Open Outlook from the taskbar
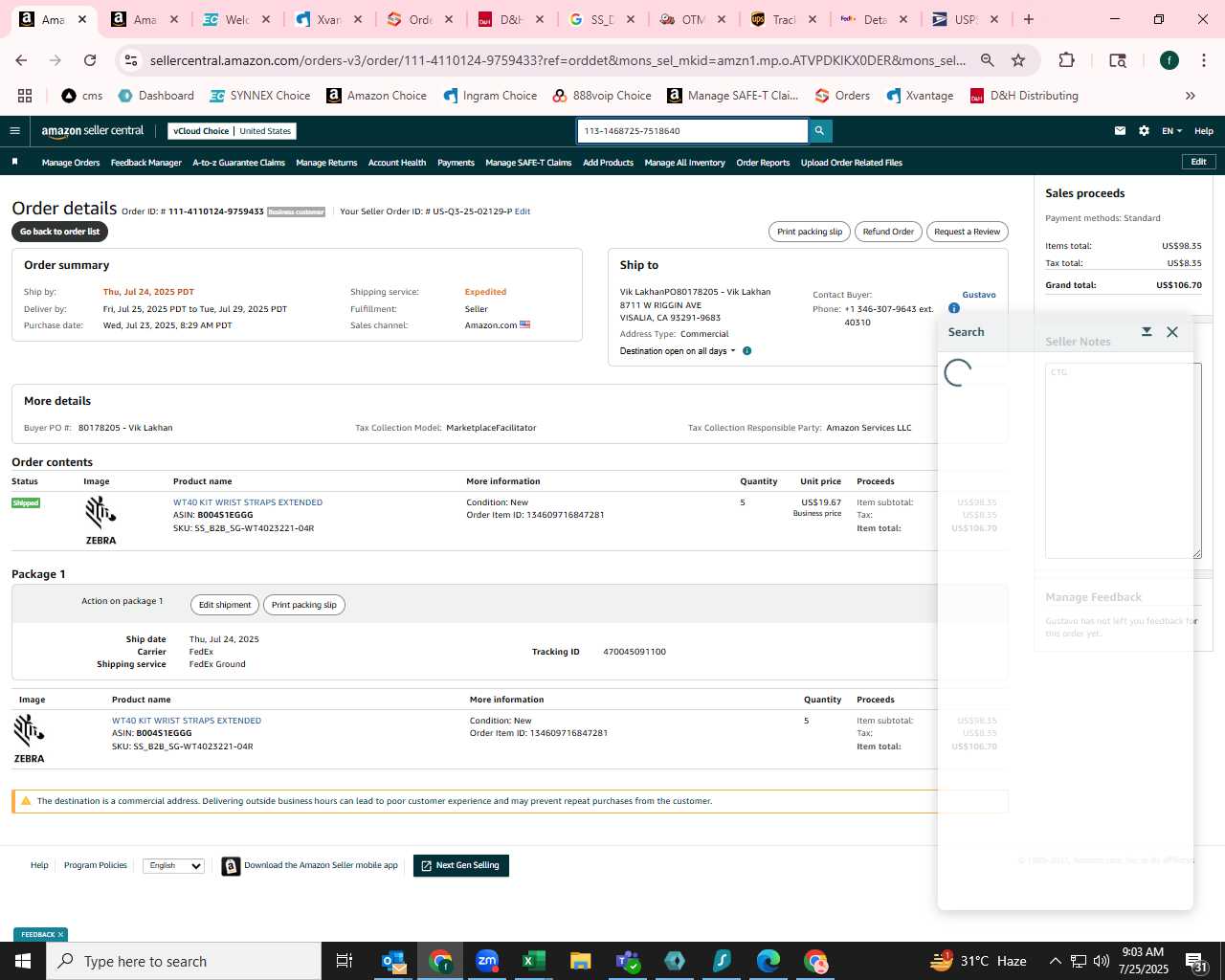This screenshot has height=980, width=1225. [x=393, y=961]
